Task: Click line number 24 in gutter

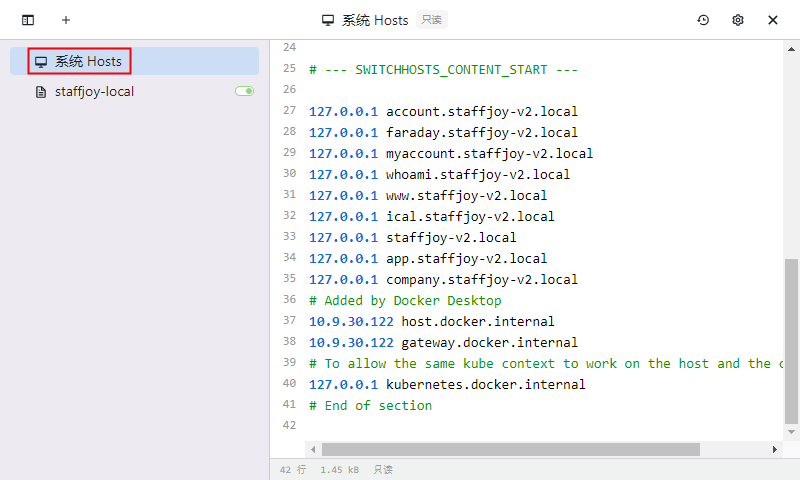Action: pyautogui.click(x=289, y=47)
